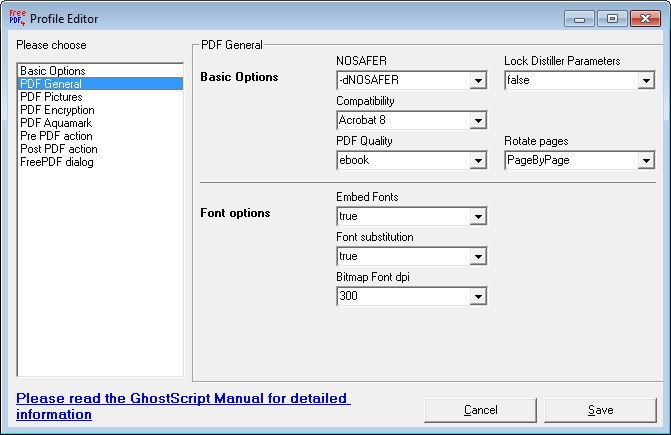Screen dimensions: 671x435
Task: Open Lock Distiller Parameters dropdown
Action: pos(646,80)
